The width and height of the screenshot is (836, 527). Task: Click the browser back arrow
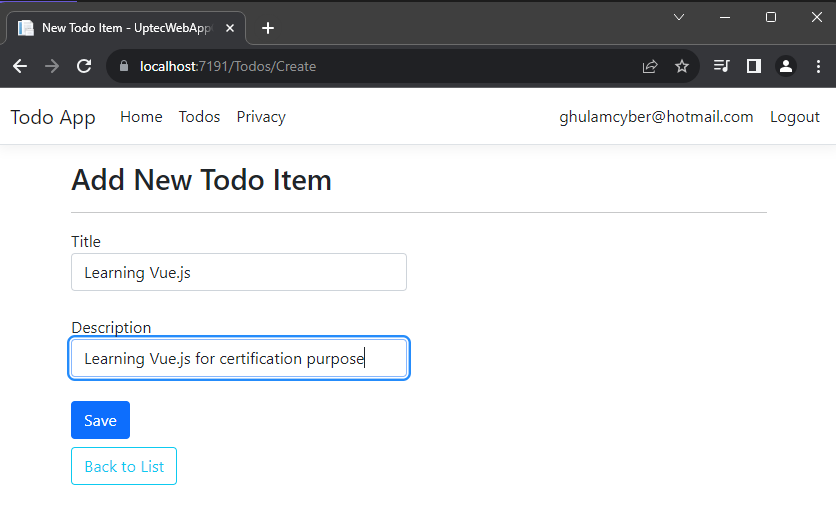tap(20, 66)
